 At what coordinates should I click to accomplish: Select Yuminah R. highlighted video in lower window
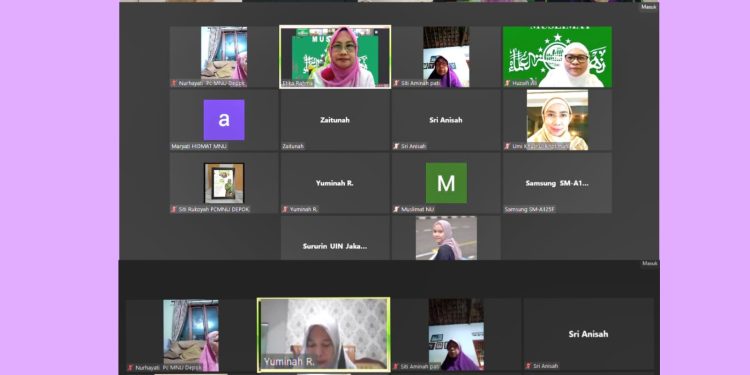(x=323, y=335)
